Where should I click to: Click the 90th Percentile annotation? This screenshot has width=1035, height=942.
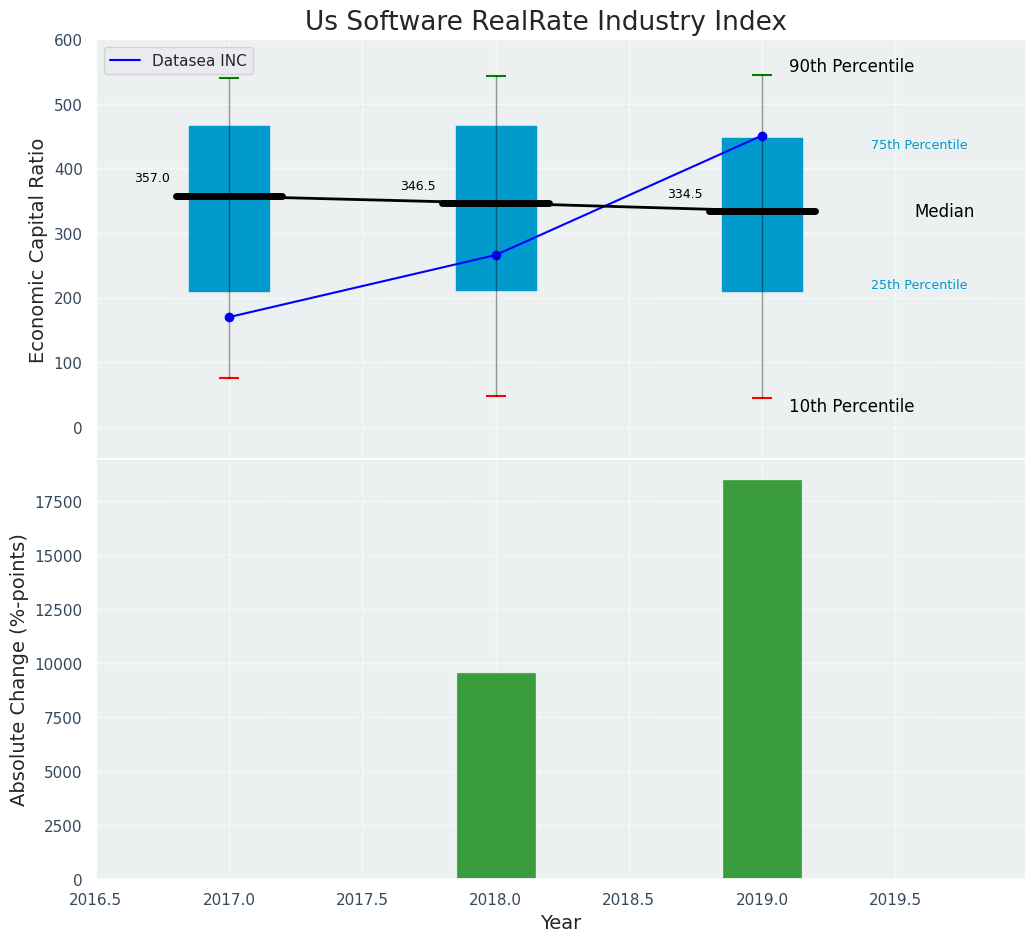point(851,67)
